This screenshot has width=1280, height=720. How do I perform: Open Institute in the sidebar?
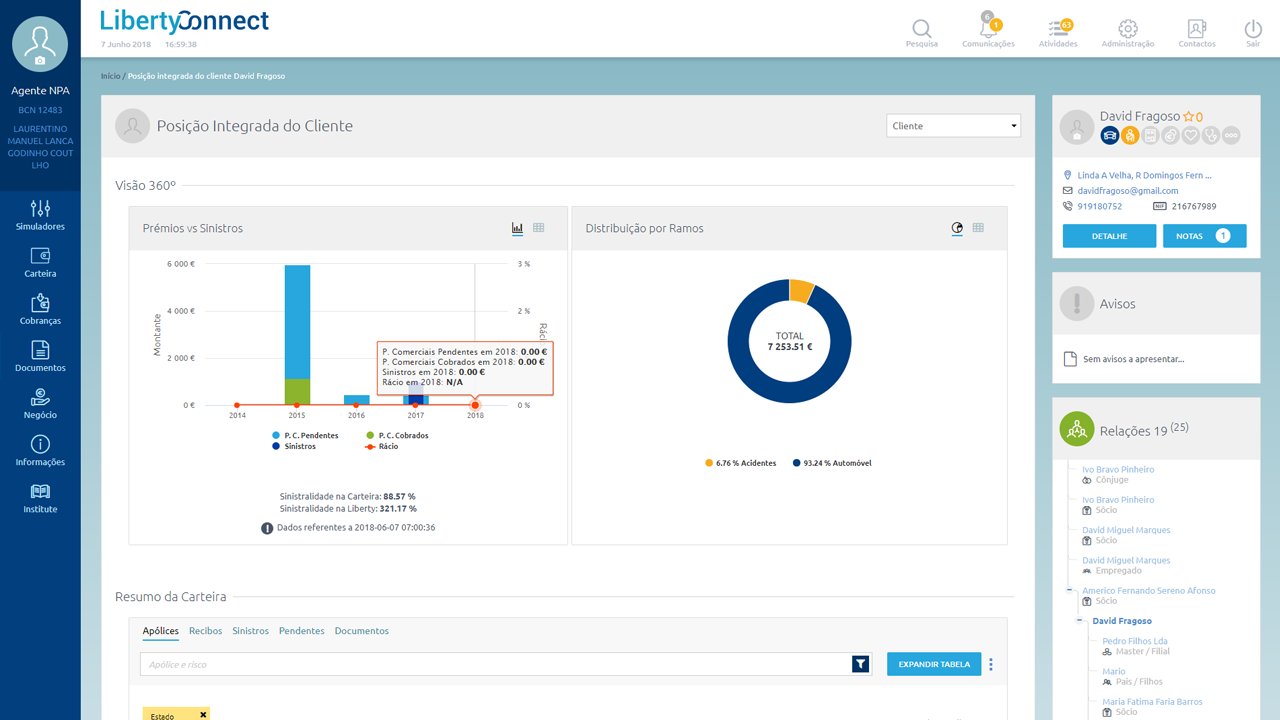[x=40, y=497]
